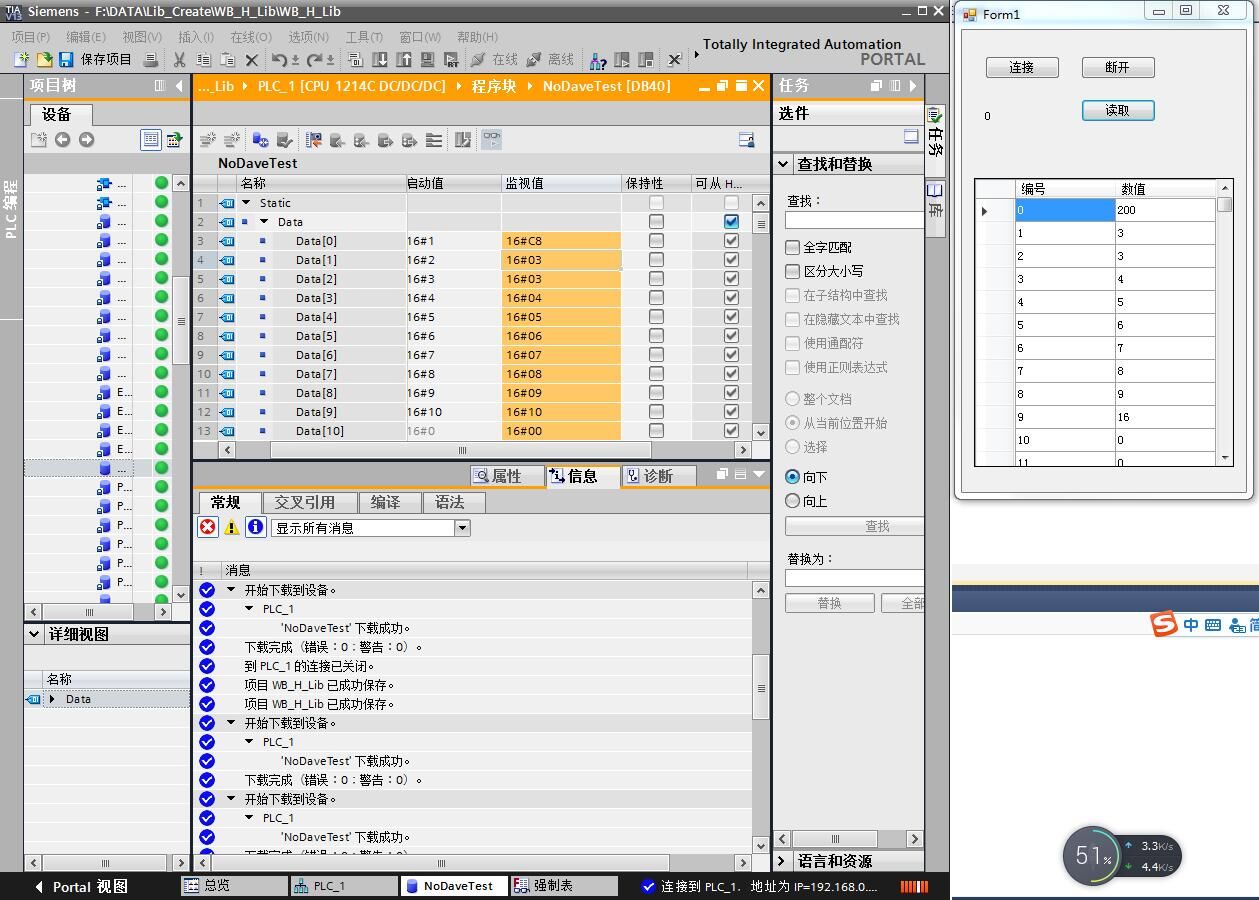Expand the 语言和资源 section
The width and height of the screenshot is (1259, 900).
783,861
